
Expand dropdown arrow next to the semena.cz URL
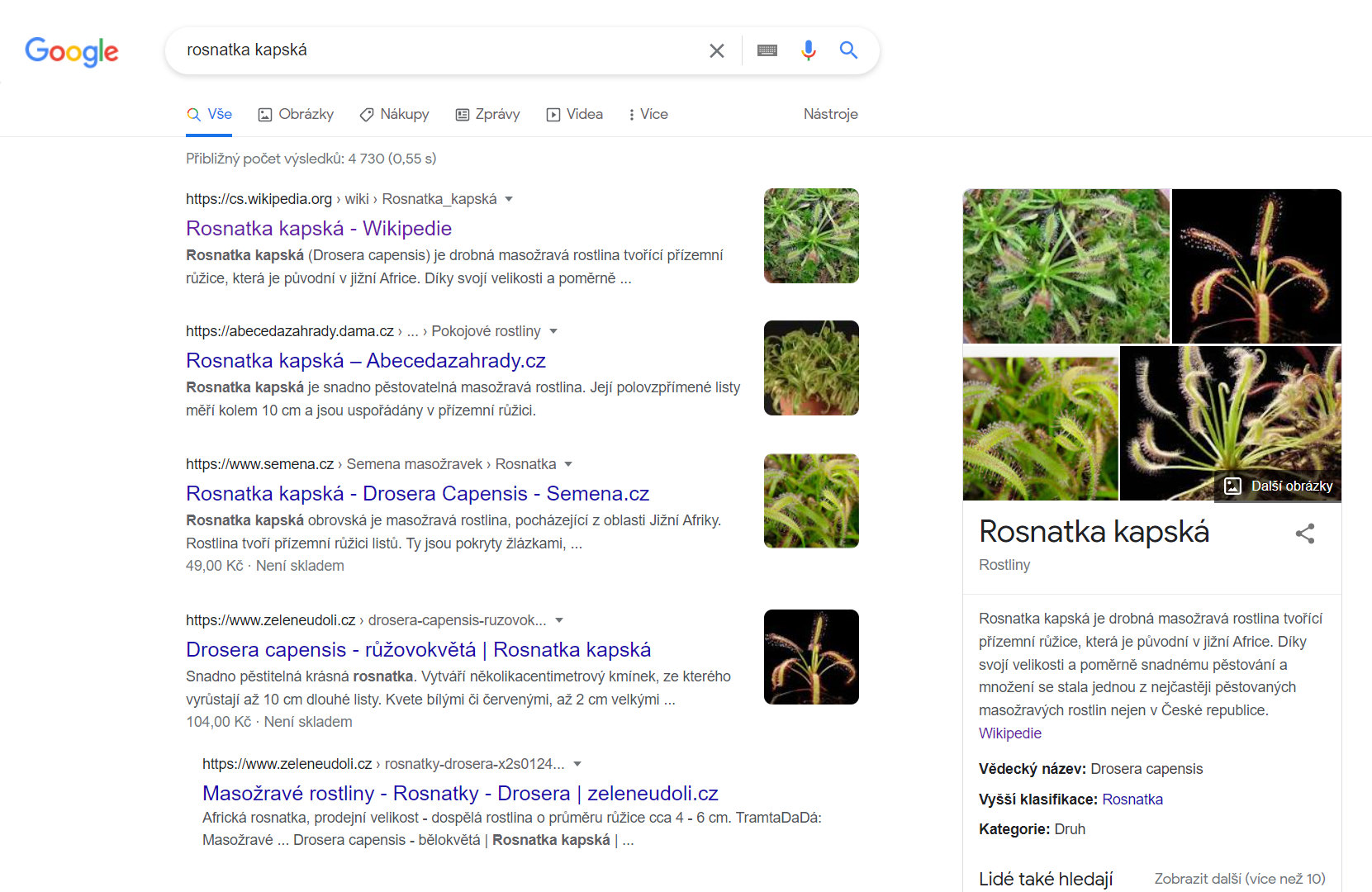(568, 464)
